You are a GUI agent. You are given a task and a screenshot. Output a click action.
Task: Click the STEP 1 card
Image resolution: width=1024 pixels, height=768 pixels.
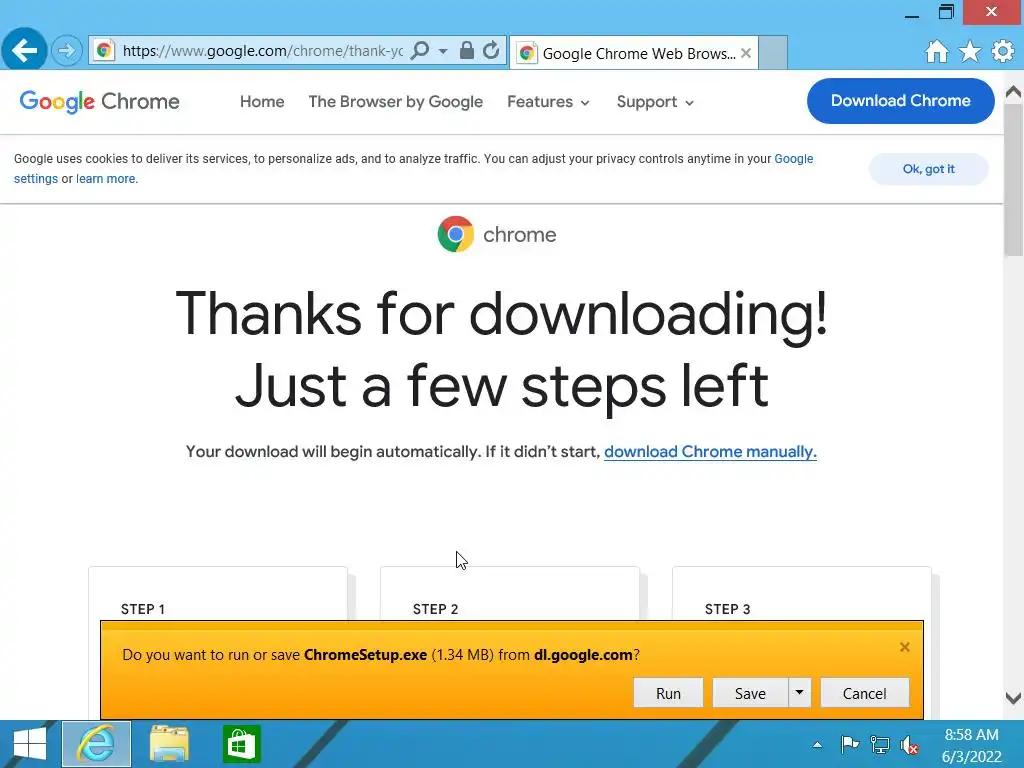[217, 594]
